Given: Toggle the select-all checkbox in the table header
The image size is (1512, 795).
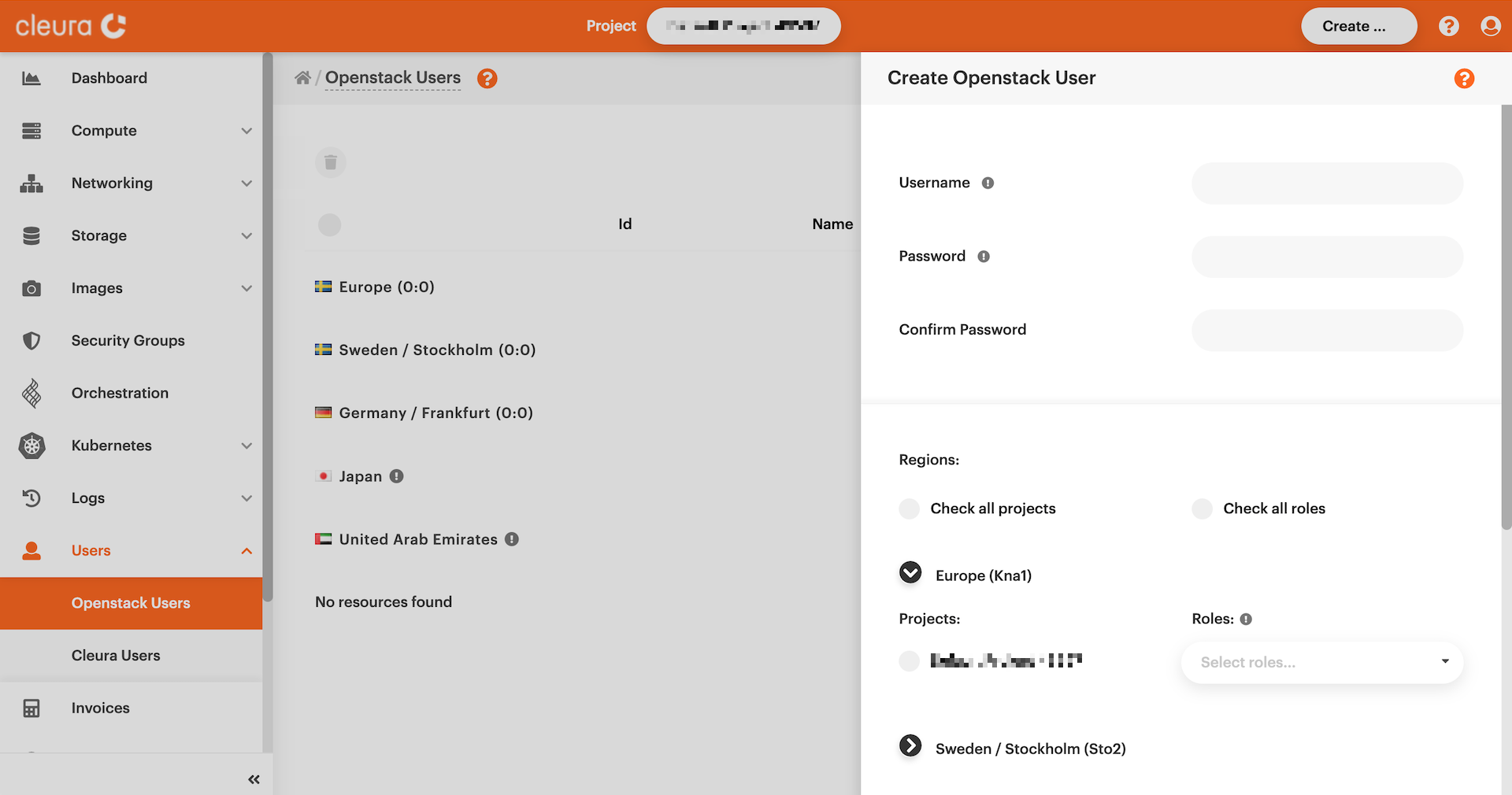Looking at the screenshot, I should 329,225.
